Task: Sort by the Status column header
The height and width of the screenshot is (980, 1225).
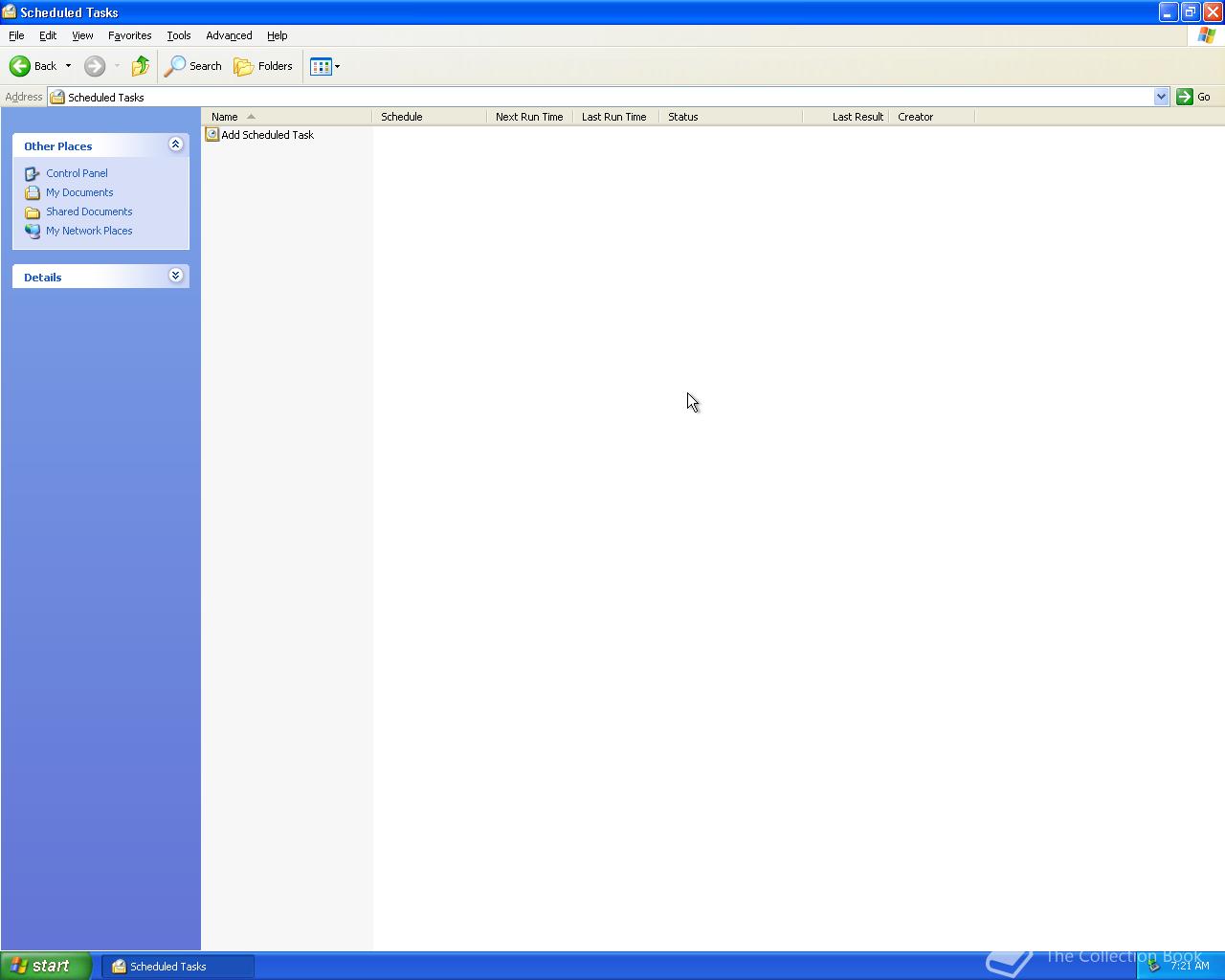Action: [730, 117]
